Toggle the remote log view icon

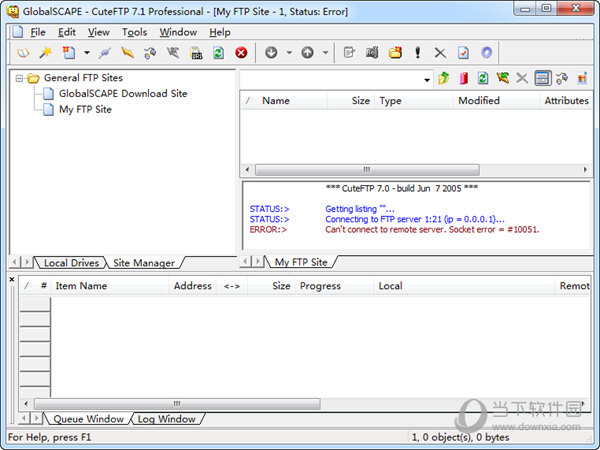coord(543,78)
